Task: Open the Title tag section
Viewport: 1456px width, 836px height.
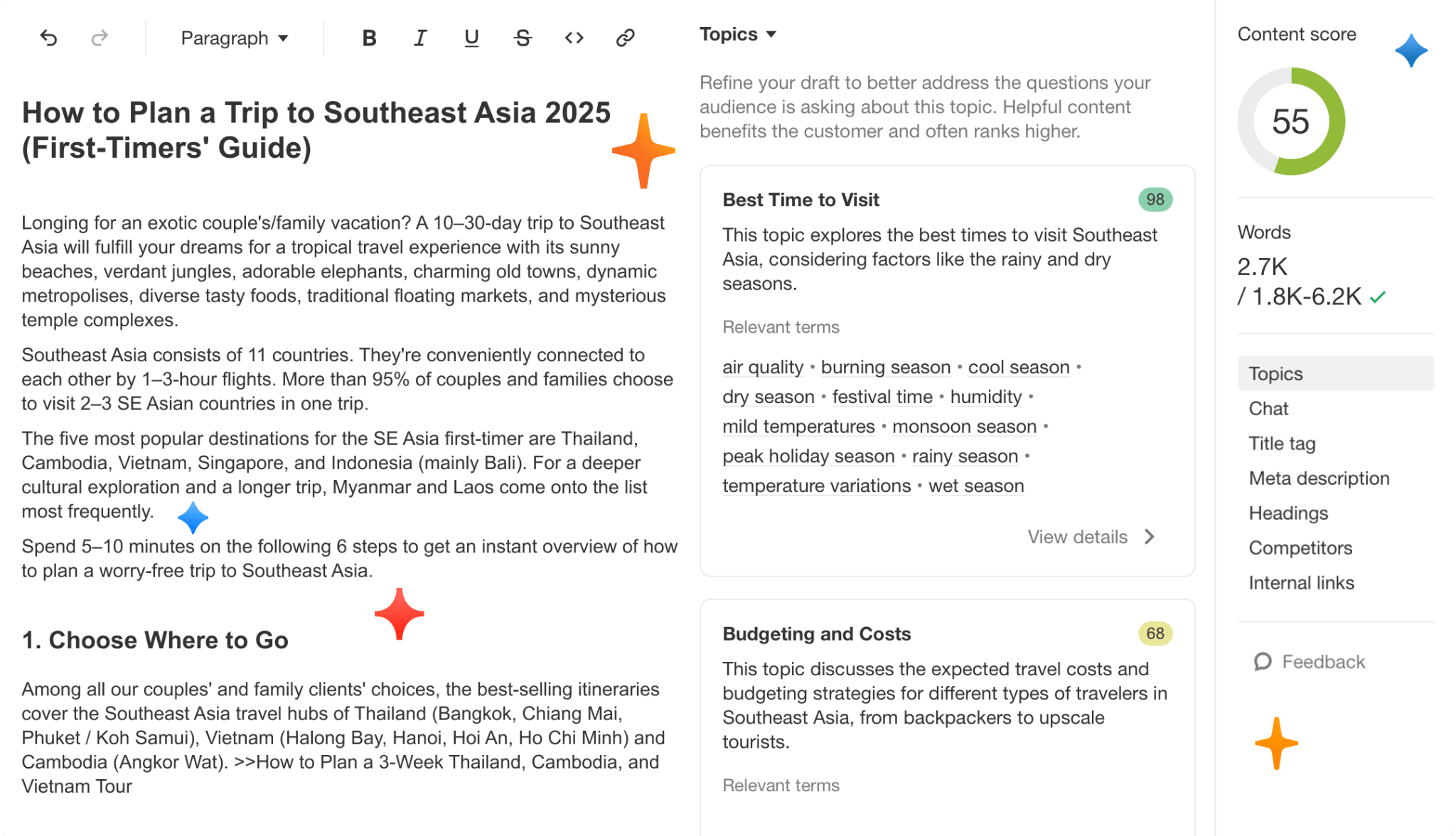Action: [x=1281, y=443]
